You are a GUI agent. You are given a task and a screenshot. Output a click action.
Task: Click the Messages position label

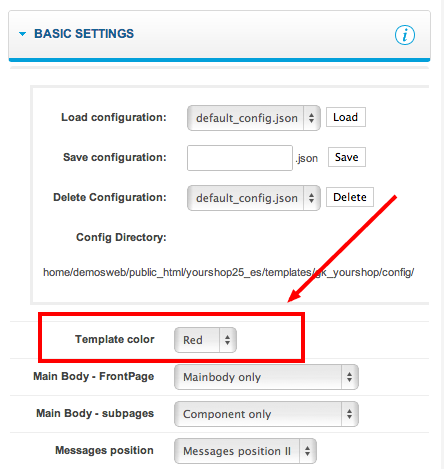pos(104,450)
